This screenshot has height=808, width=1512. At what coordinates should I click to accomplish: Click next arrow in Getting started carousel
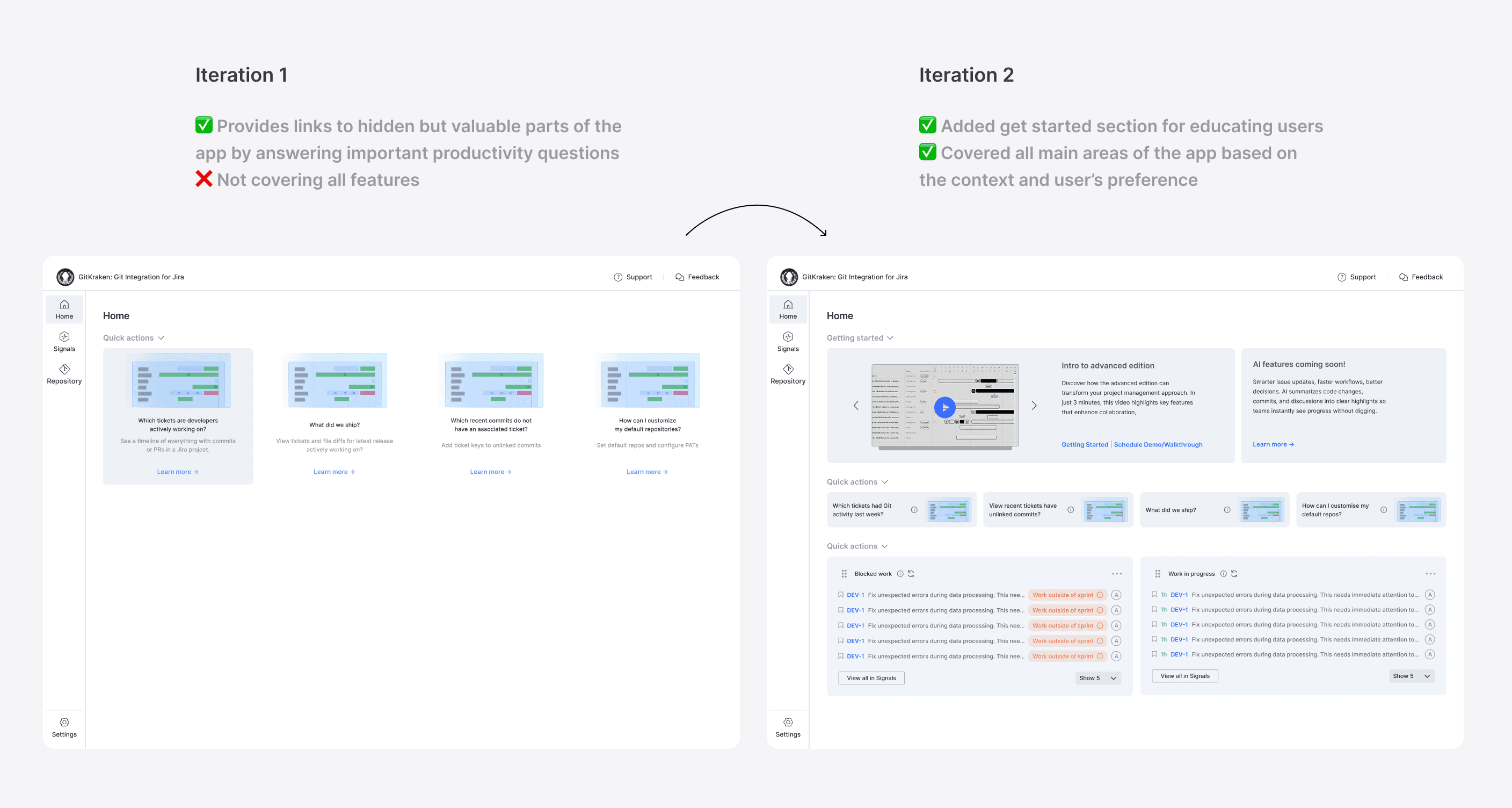[x=1034, y=405]
